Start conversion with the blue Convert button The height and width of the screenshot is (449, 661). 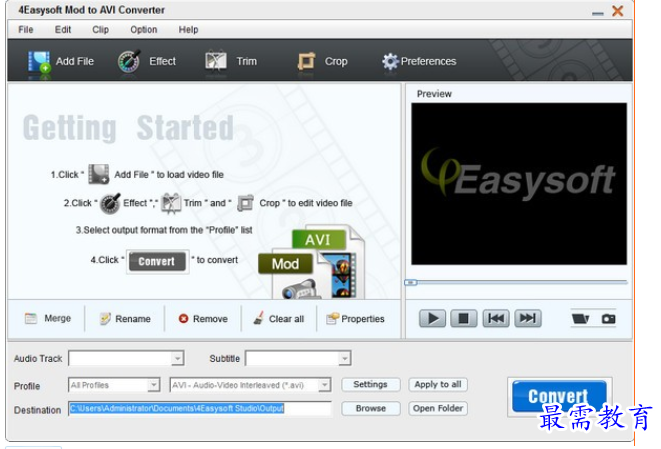(559, 396)
